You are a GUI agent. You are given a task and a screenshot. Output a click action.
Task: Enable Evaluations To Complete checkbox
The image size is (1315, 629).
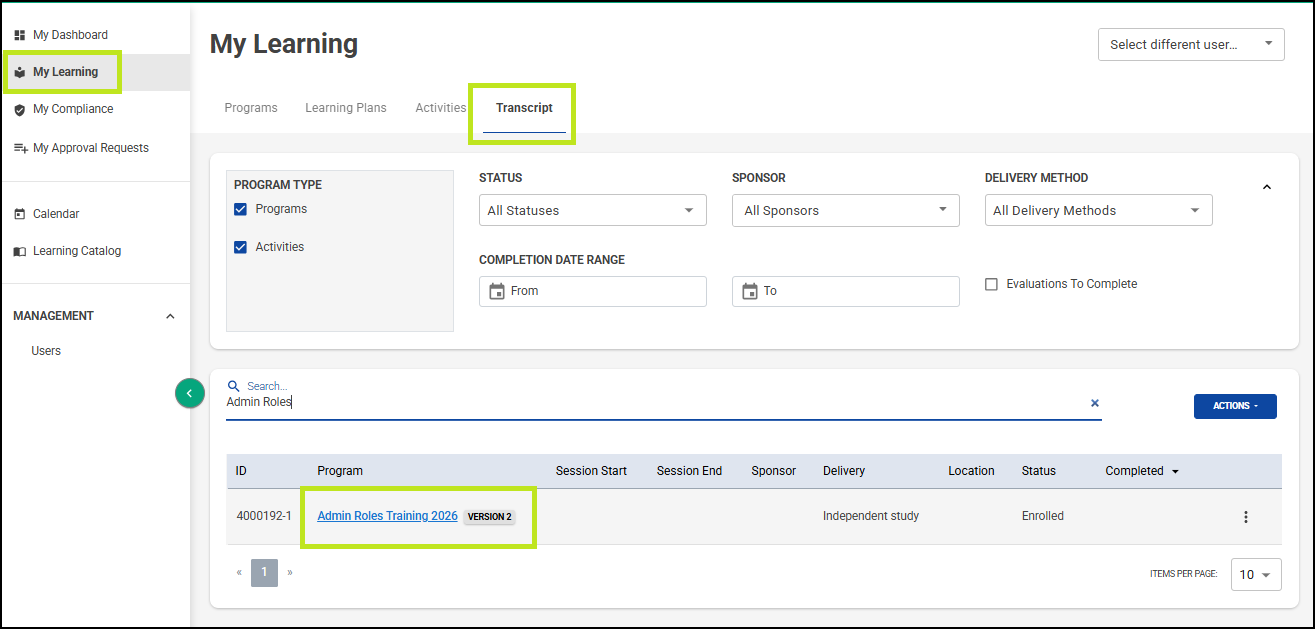pos(991,284)
